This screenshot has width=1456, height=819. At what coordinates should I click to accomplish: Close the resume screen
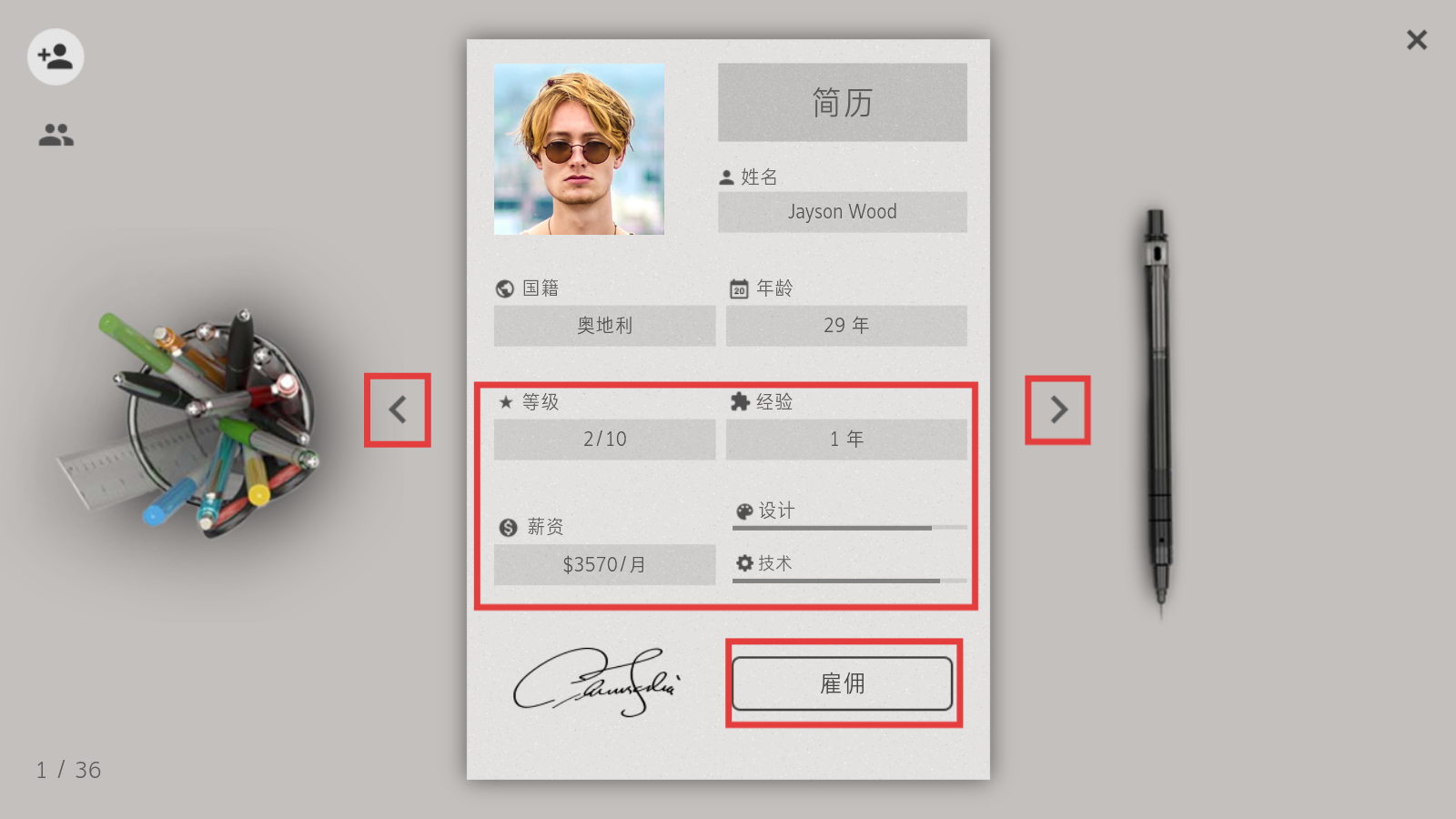(1417, 40)
